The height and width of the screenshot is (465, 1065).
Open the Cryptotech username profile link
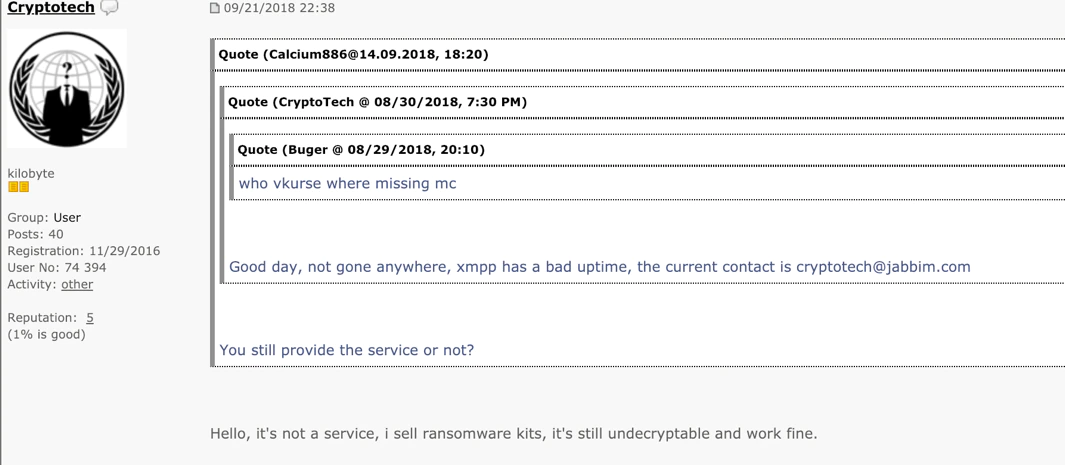pos(51,7)
